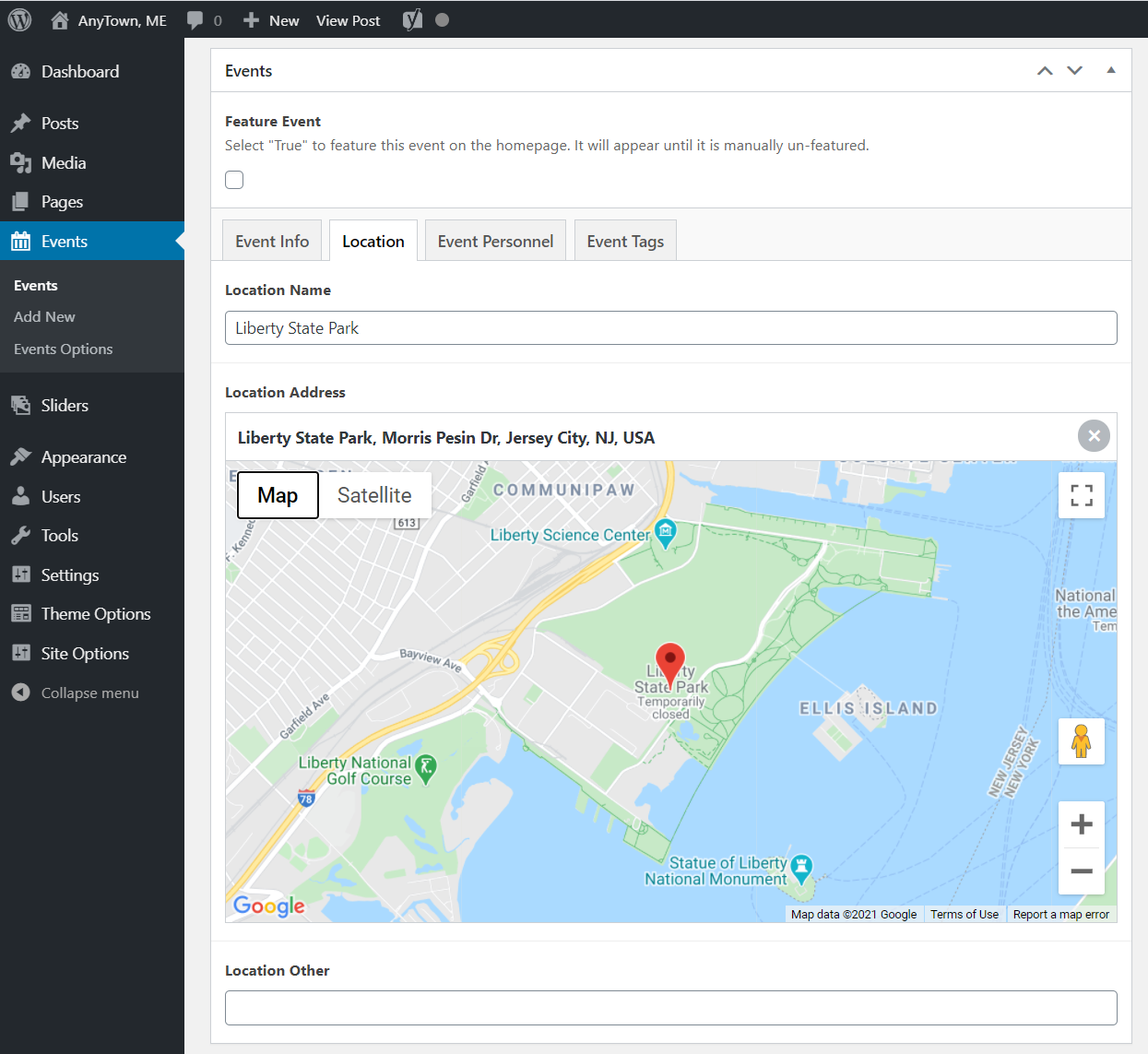The image size is (1148, 1054).
Task: Move Events metabox down
Action: [x=1075, y=70]
